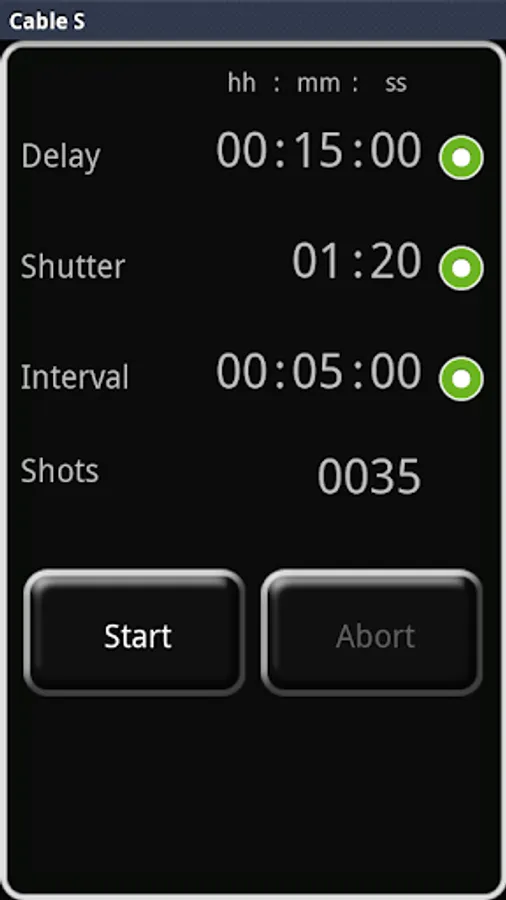
Task: Toggle the green Interval radio button
Action: pyautogui.click(x=461, y=379)
